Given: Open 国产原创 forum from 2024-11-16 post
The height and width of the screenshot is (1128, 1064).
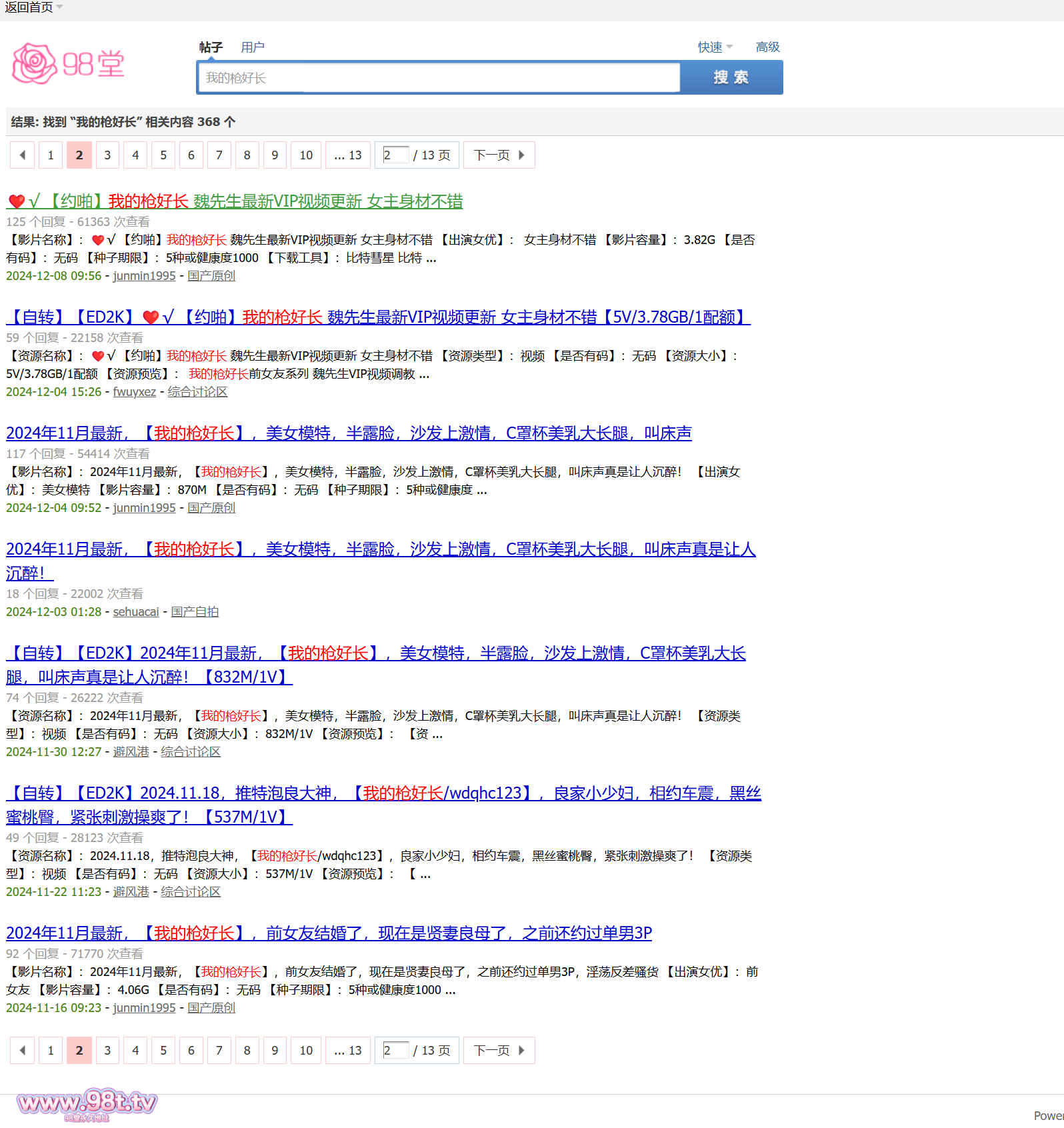Looking at the screenshot, I should point(211,1008).
